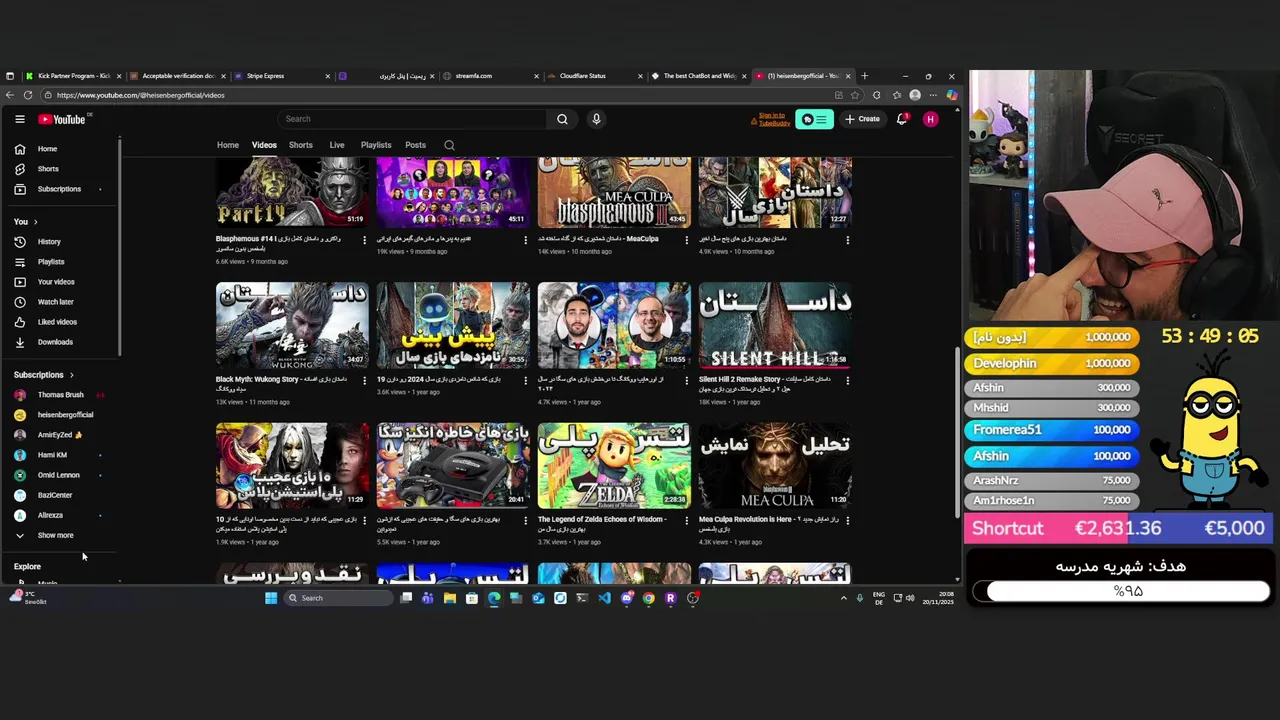The height and width of the screenshot is (720, 1280).
Task: Open Legend of Zelda Echoes thumbnail
Action: (614, 466)
